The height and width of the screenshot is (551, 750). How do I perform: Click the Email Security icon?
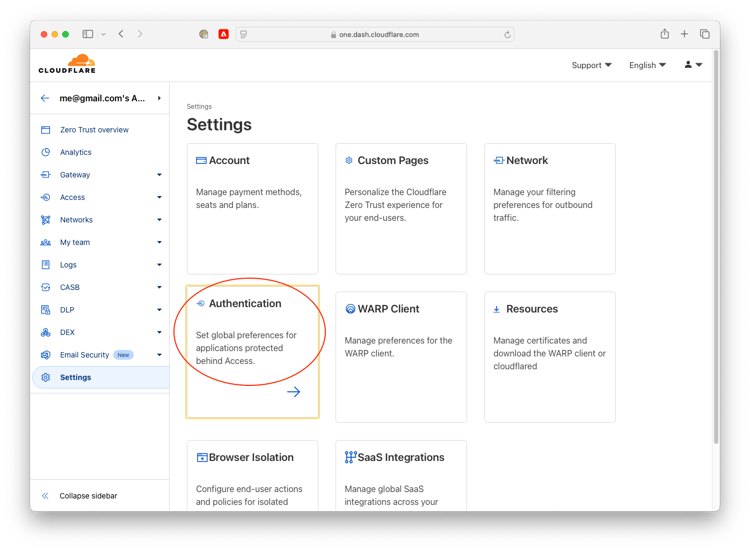coord(45,354)
